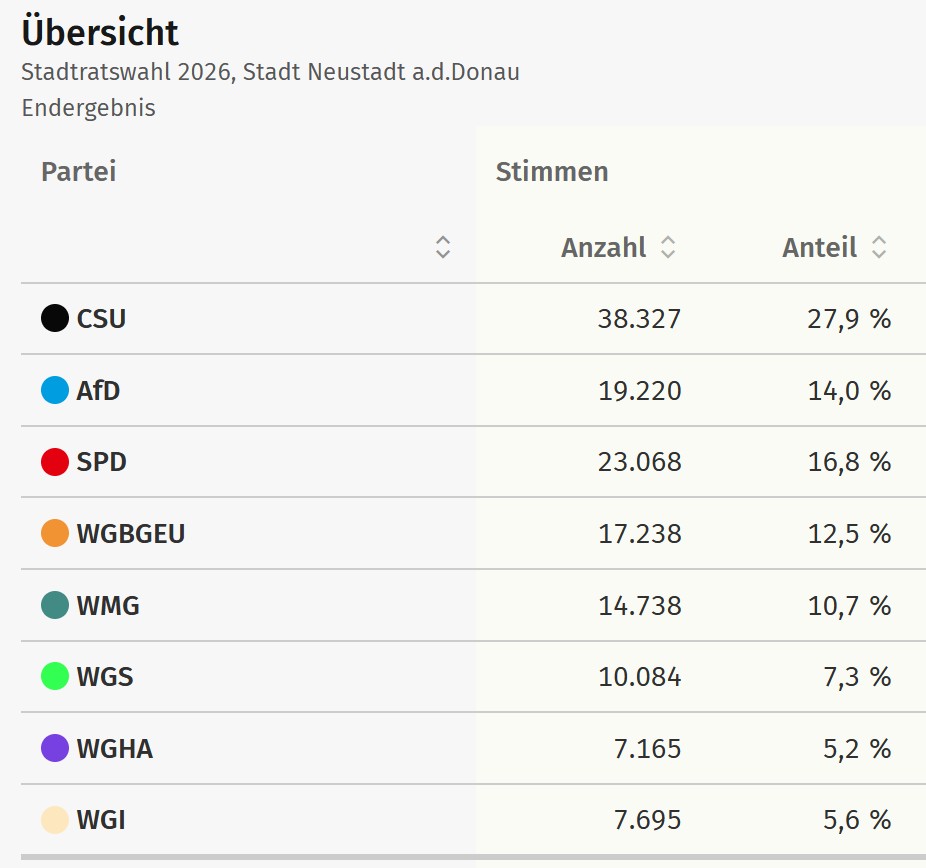This screenshot has width=926, height=868.
Task: Click the purple WGHA color dot
Action: coord(55,748)
